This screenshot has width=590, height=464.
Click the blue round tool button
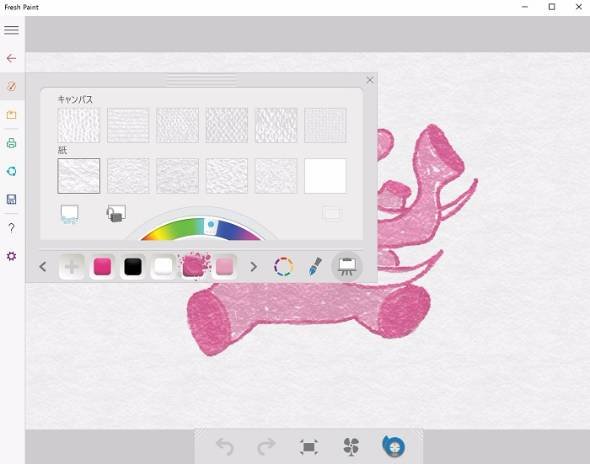(394, 446)
